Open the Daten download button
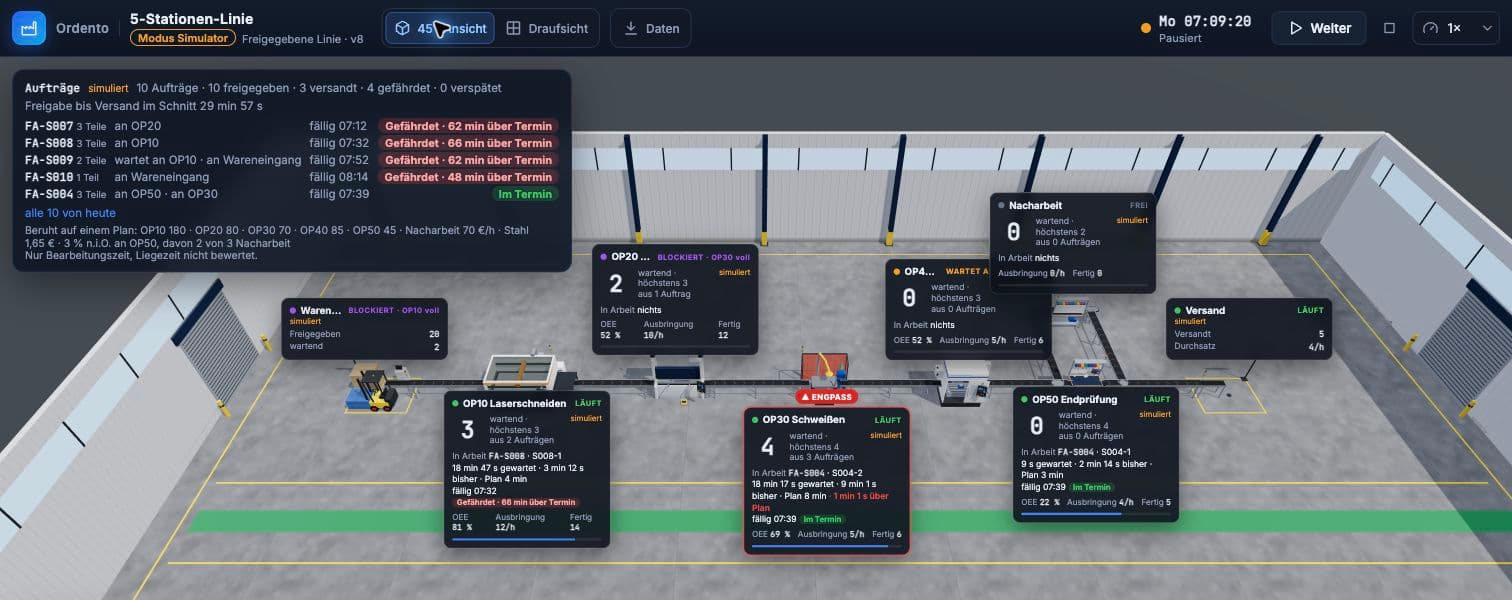Viewport: 1512px width, 600px height. tap(651, 29)
